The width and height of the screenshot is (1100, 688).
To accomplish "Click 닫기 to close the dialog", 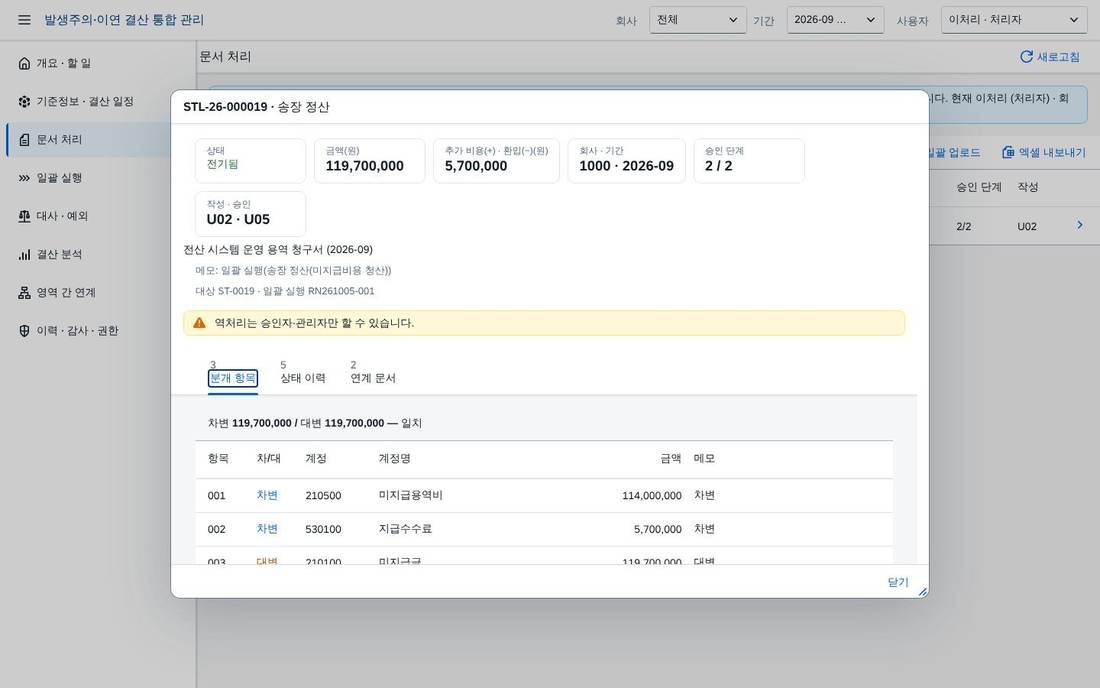I will tap(898, 582).
